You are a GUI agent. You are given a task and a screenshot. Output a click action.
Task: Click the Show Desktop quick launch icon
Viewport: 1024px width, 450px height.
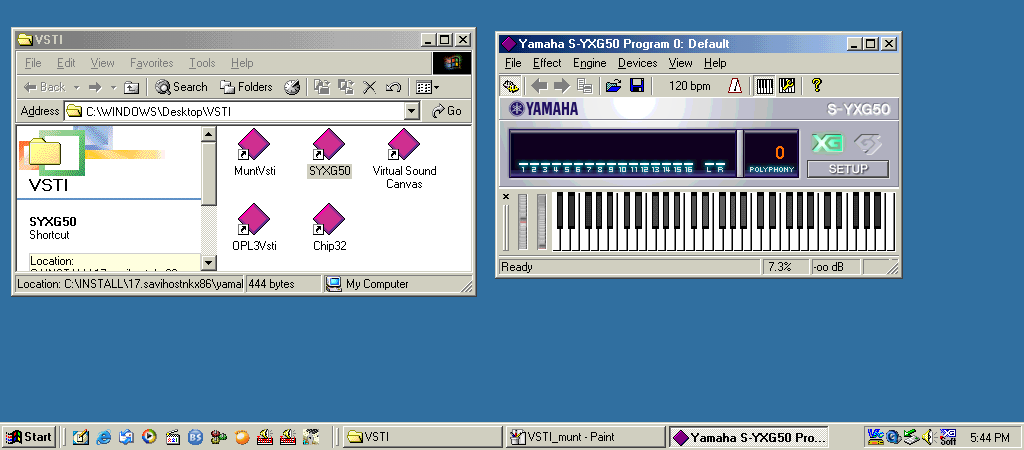coord(81,437)
